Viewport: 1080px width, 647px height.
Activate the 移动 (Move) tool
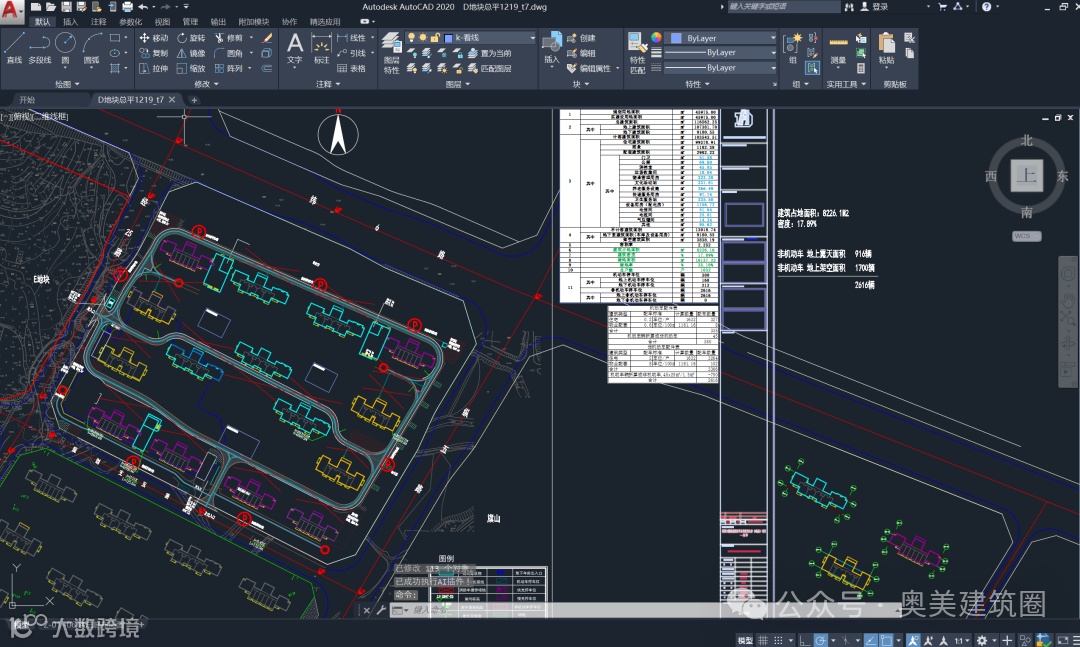pyautogui.click(x=153, y=38)
